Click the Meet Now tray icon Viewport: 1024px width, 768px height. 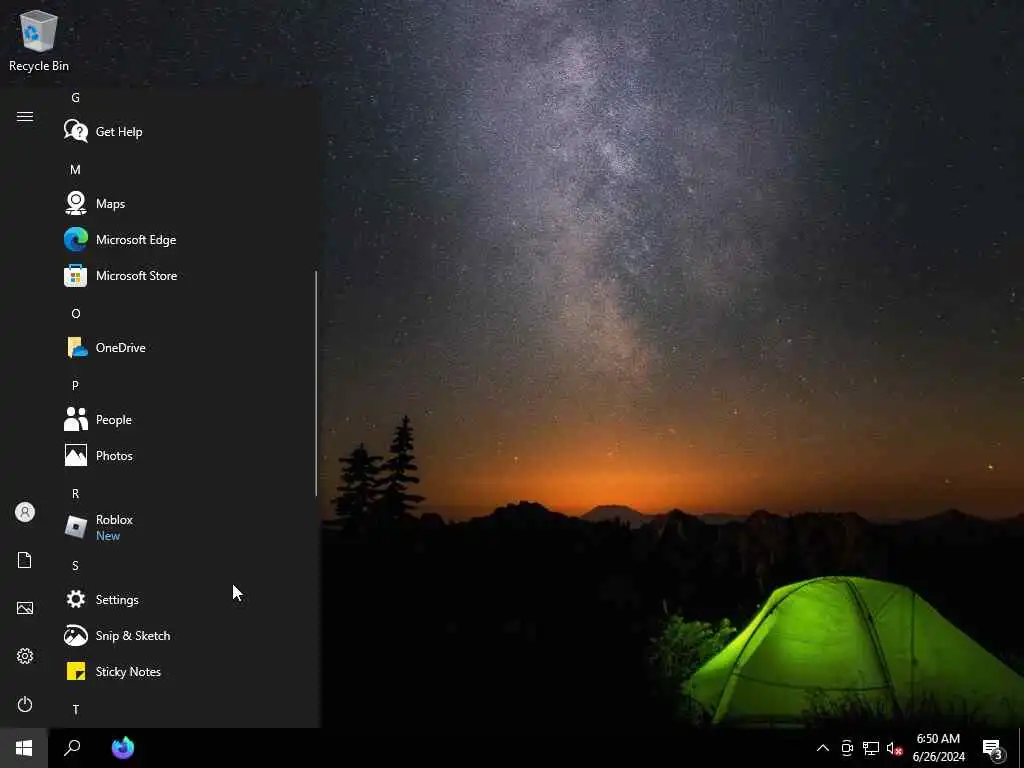[x=847, y=748]
